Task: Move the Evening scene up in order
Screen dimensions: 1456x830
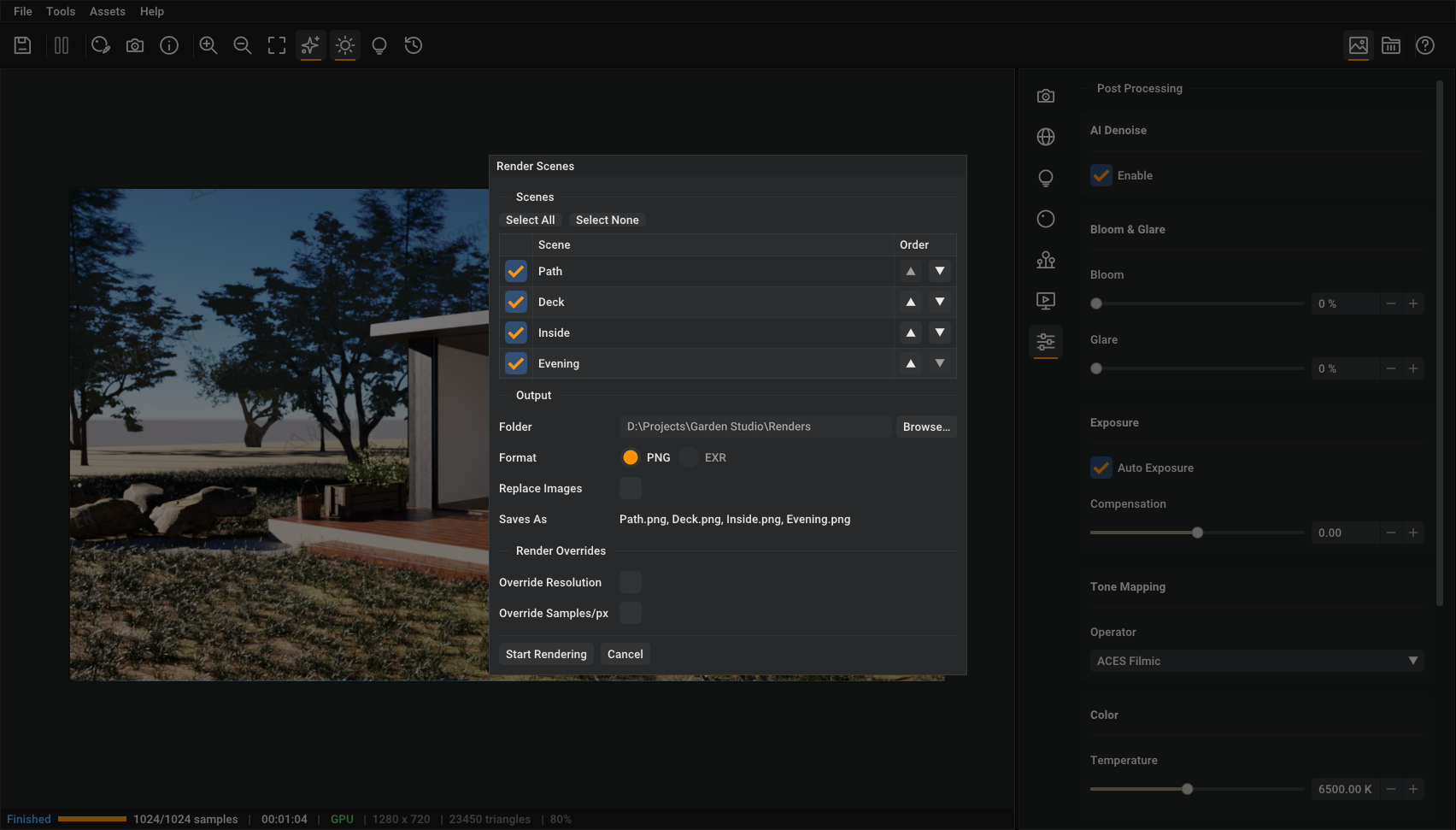Action: click(911, 363)
